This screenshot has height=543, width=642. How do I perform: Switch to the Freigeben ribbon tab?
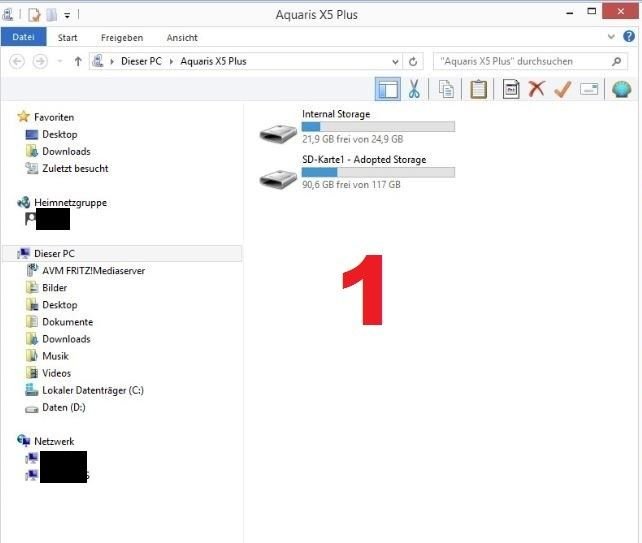click(x=122, y=38)
